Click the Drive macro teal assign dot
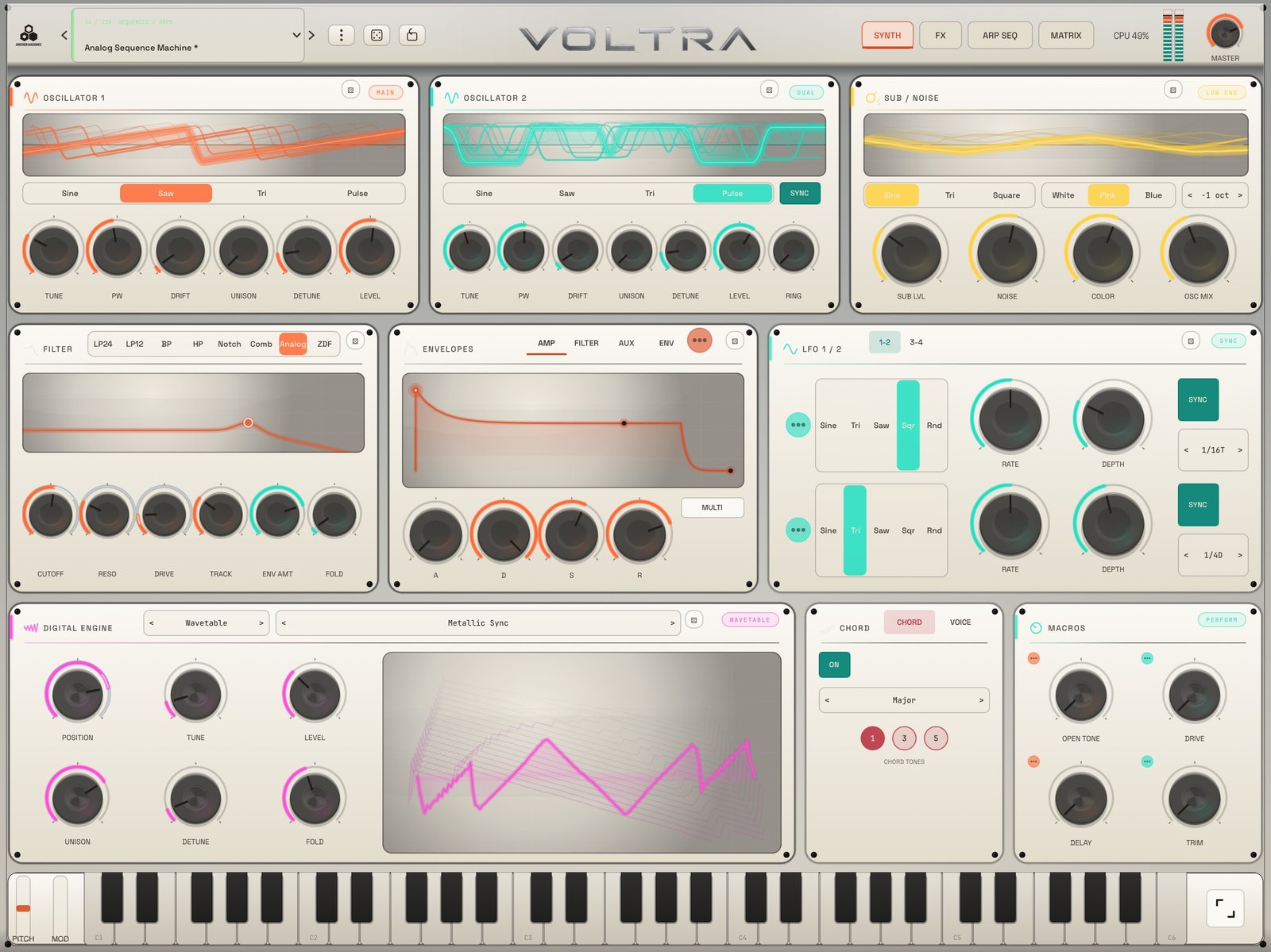Viewport: 1271px width, 952px height. [x=1147, y=658]
